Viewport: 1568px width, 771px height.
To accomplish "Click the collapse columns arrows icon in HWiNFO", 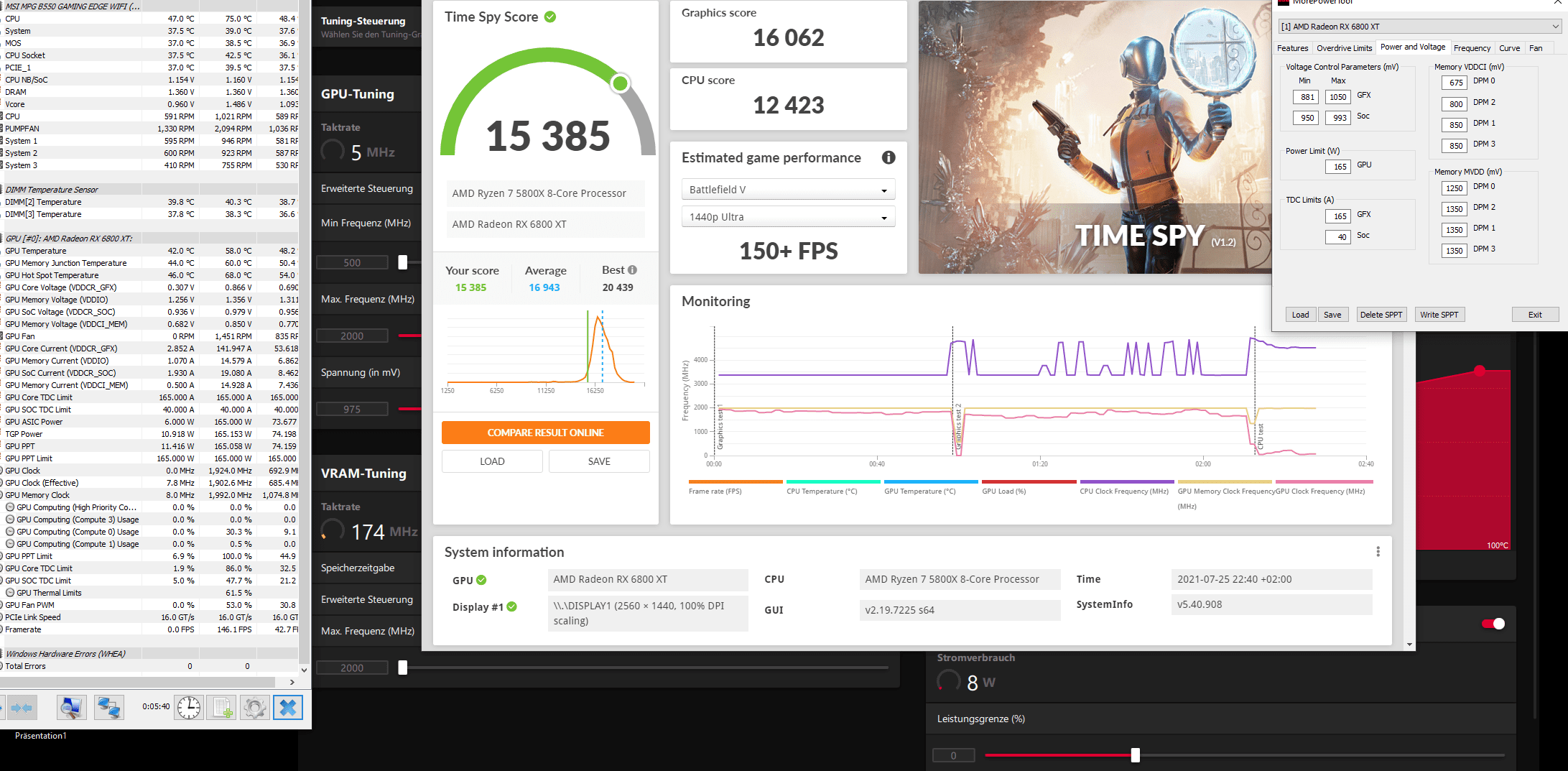I will (x=20, y=708).
